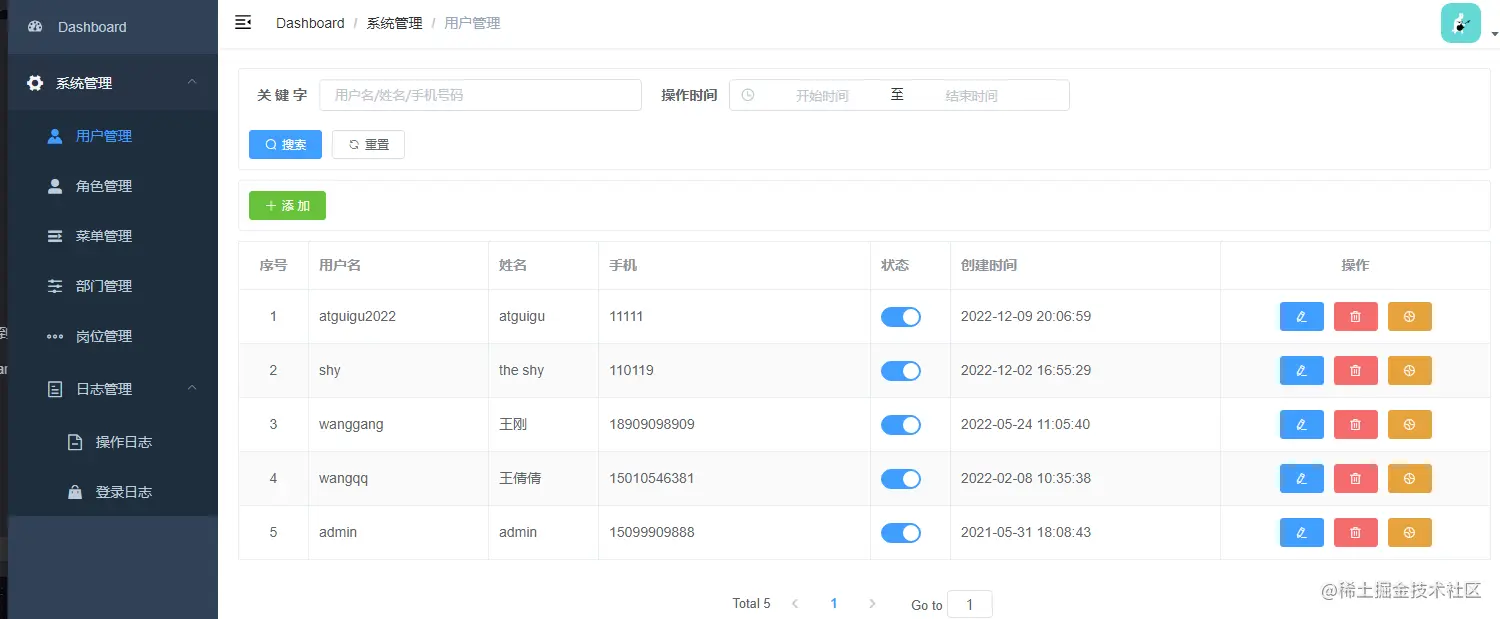Click the 系统管理 gear icon
The width and height of the screenshot is (1500, 619).
pyautogui.click(x=35, y=83)
